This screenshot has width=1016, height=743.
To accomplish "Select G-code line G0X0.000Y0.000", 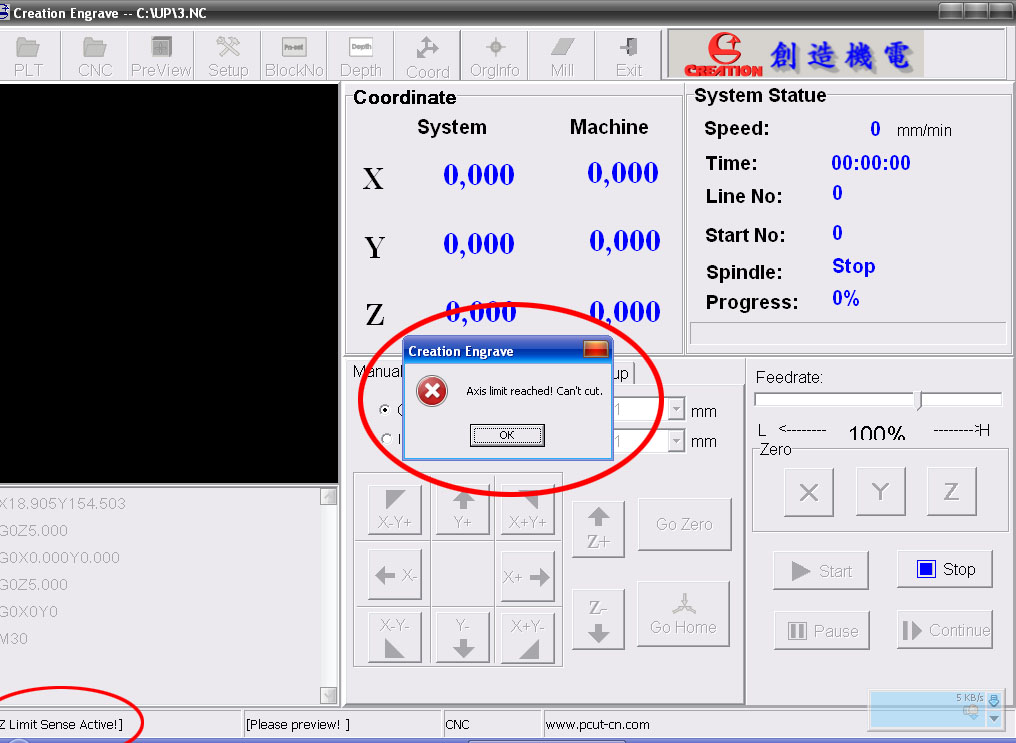I will (60, 557).
